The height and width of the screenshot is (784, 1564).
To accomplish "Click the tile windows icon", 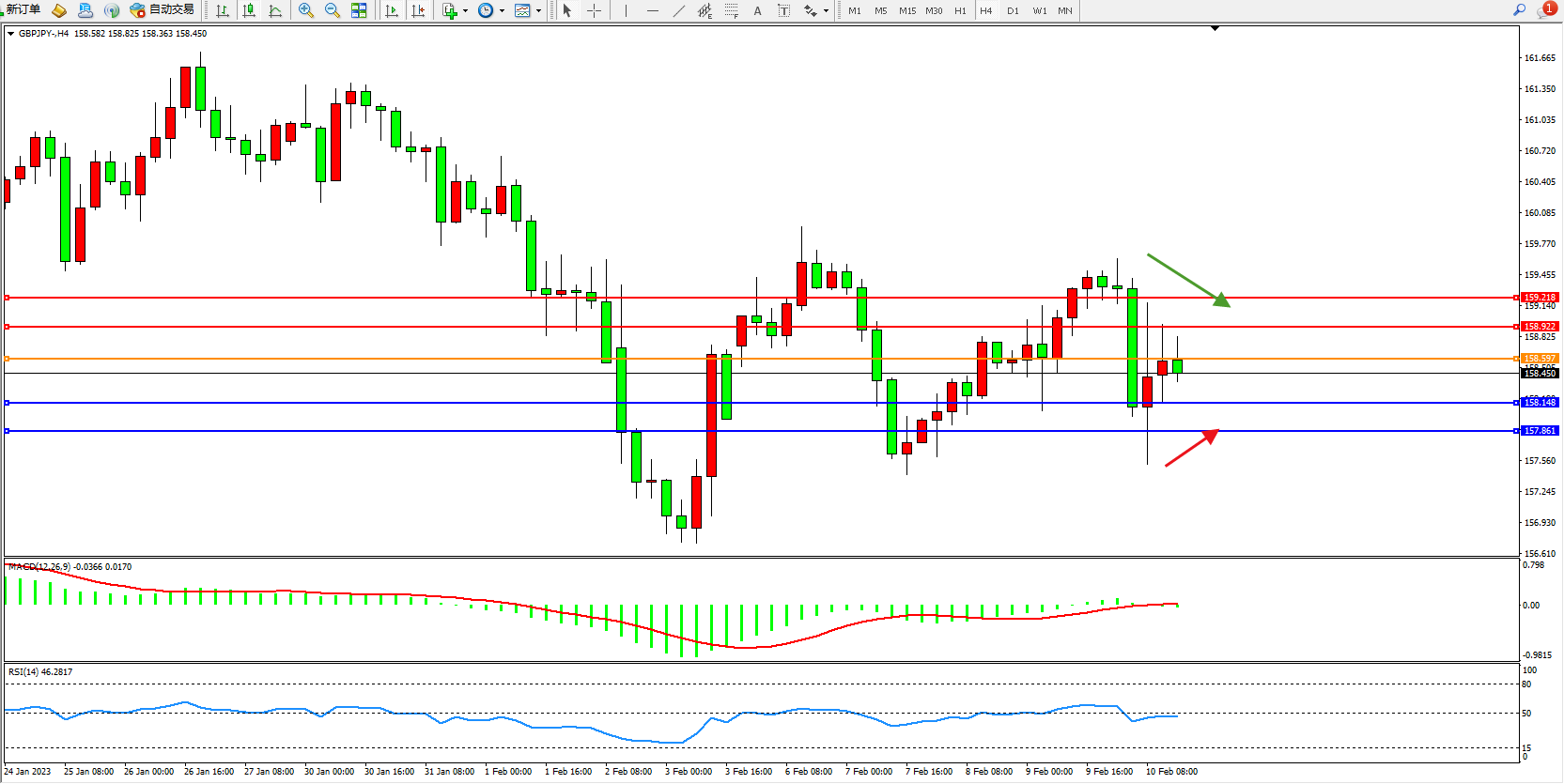I will pos(359,10).
